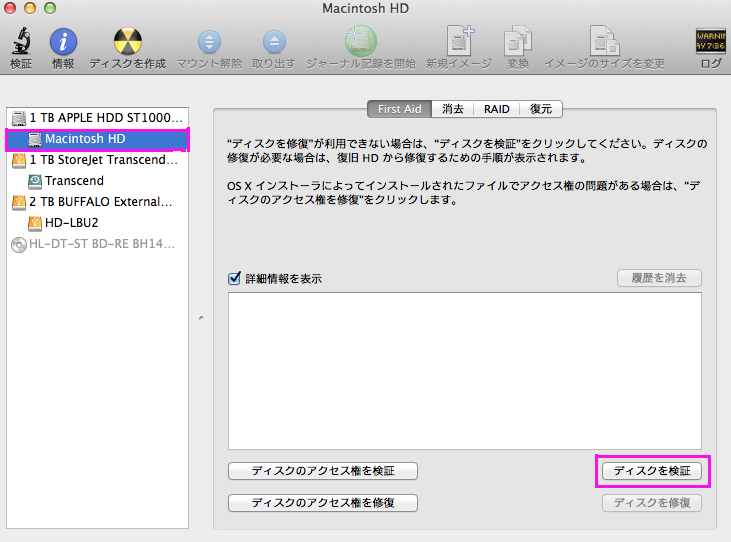Click the 新規イメージ new image icon

[x=459, y=41]
